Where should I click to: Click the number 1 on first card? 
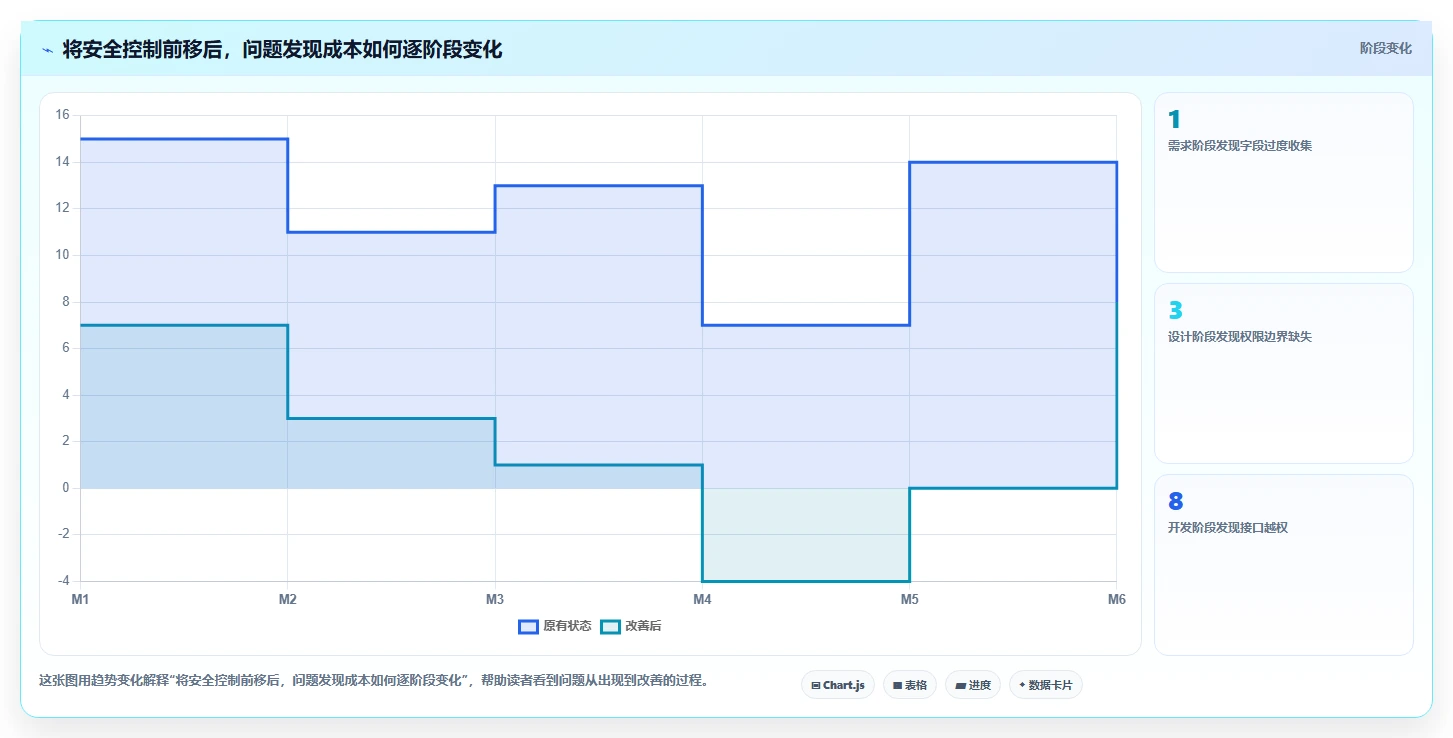point(1174,119)
